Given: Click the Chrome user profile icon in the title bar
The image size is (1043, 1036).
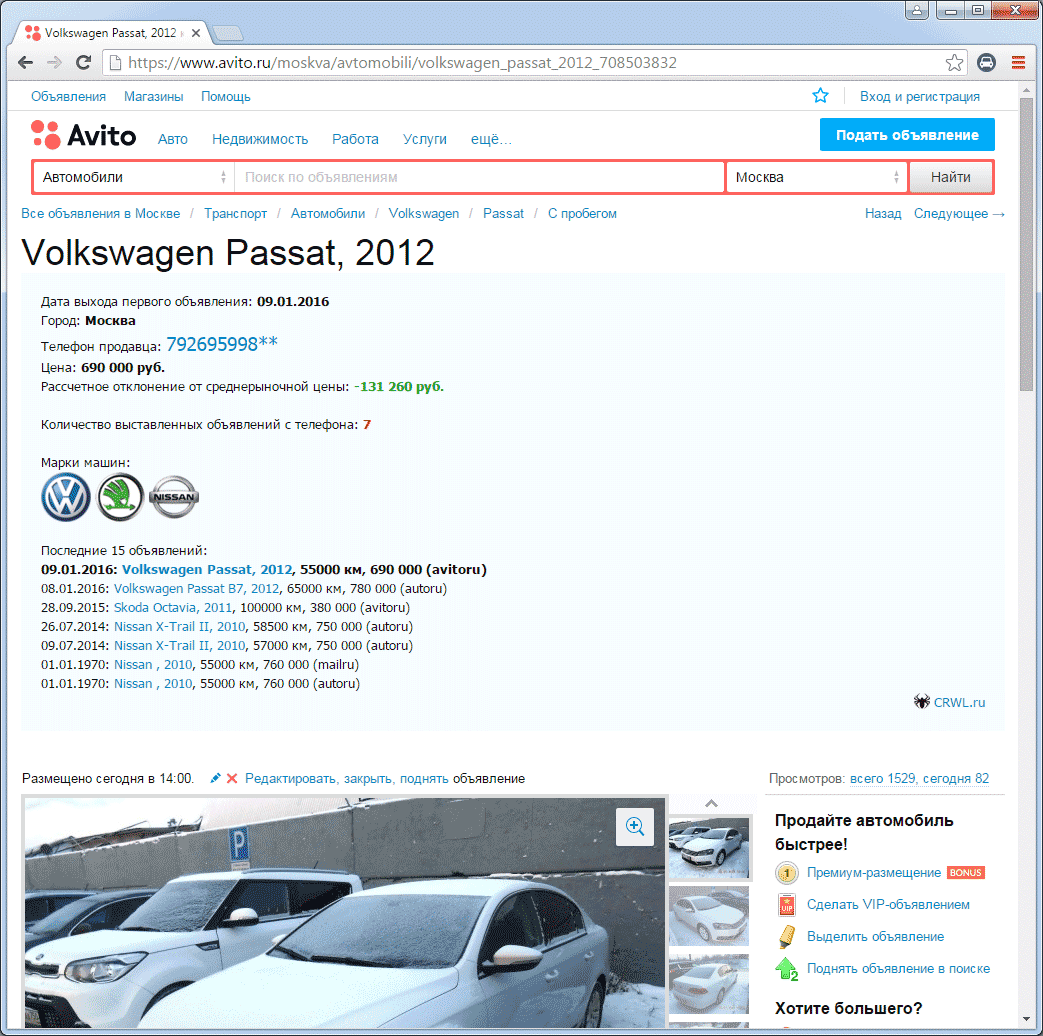Looking at the screenshot, I should tap(917, 10).
